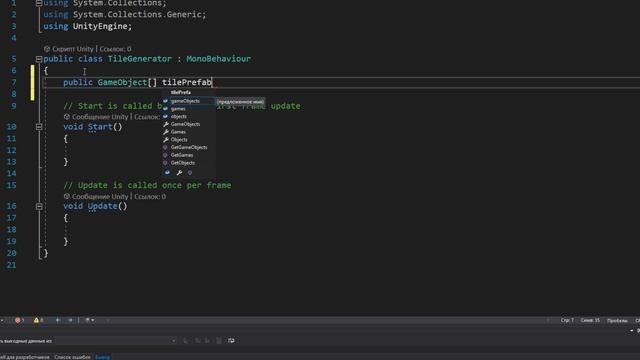The height and width of the screenshot is (360, 640).
Task: Pick GetGameObjects method suggestion
Action: pyautogui.click(x=189, y=147)
